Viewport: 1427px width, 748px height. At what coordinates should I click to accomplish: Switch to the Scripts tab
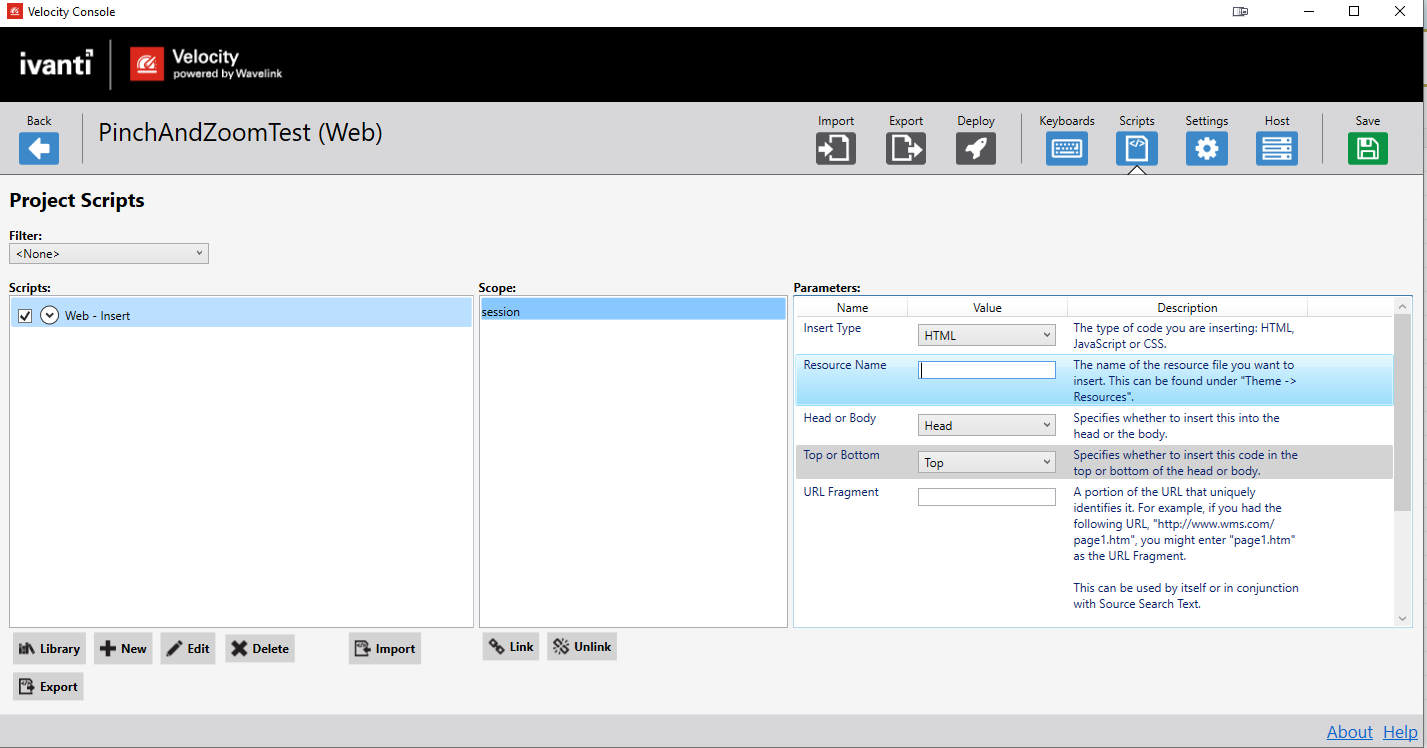coord(1136,148)
